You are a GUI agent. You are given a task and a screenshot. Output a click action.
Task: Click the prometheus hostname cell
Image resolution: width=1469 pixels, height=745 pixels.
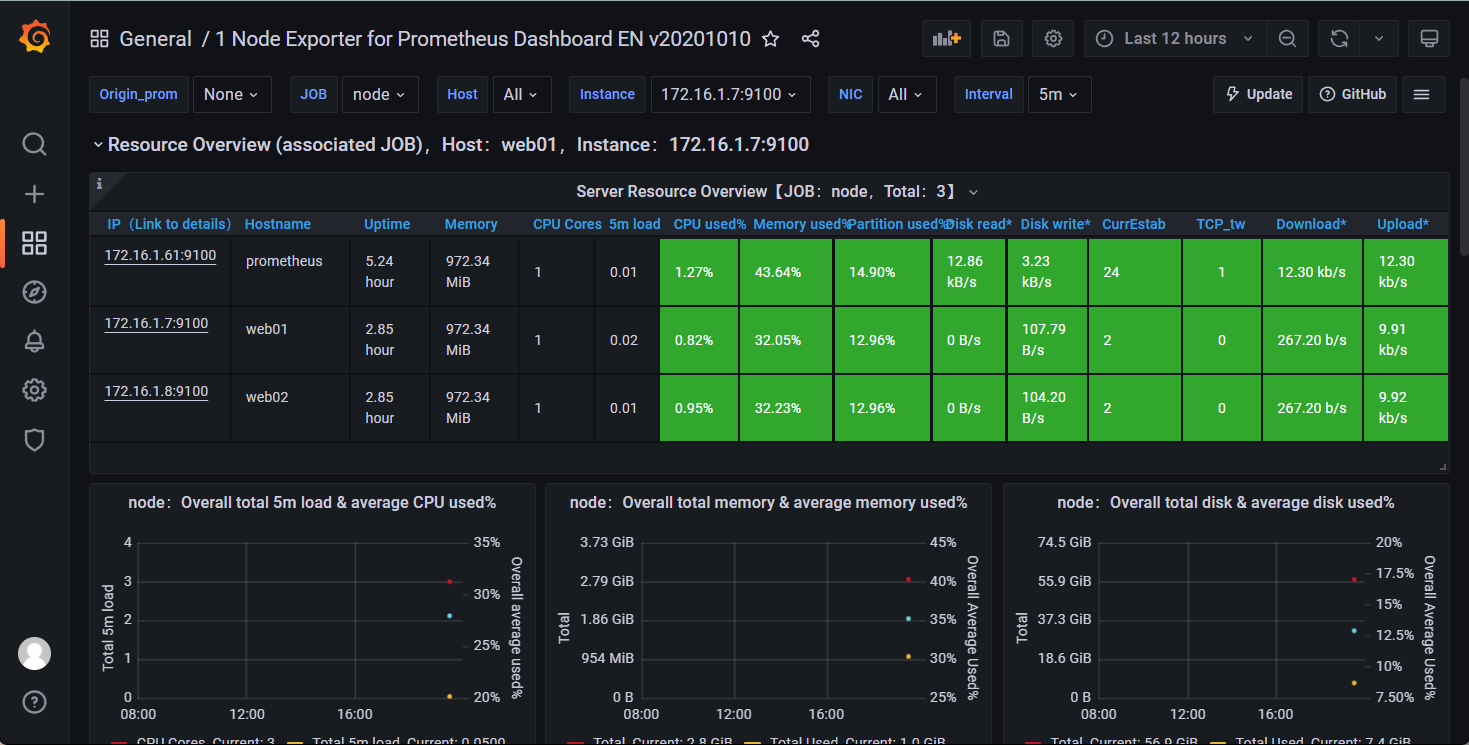pos(290,271)
